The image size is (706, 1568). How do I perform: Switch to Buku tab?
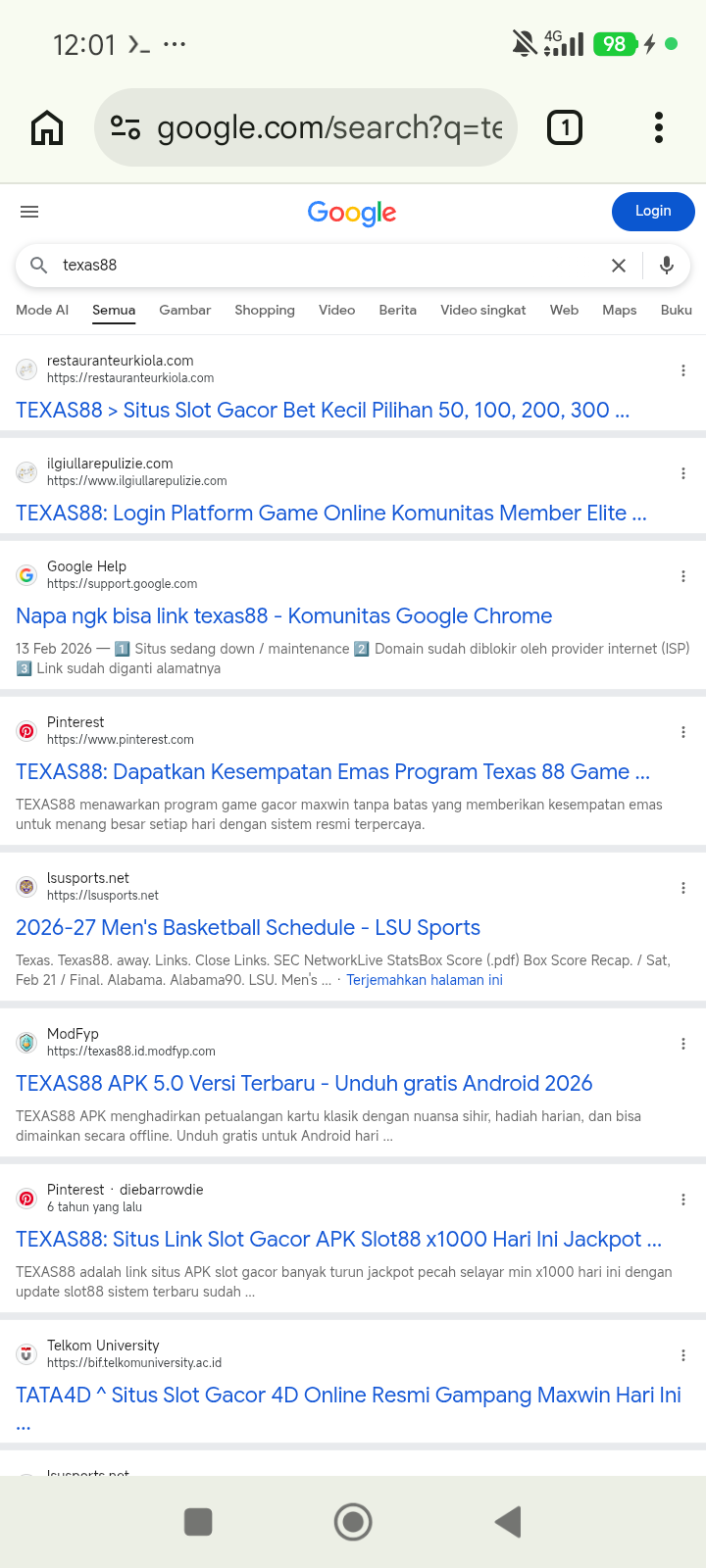[x=677, y=310]
